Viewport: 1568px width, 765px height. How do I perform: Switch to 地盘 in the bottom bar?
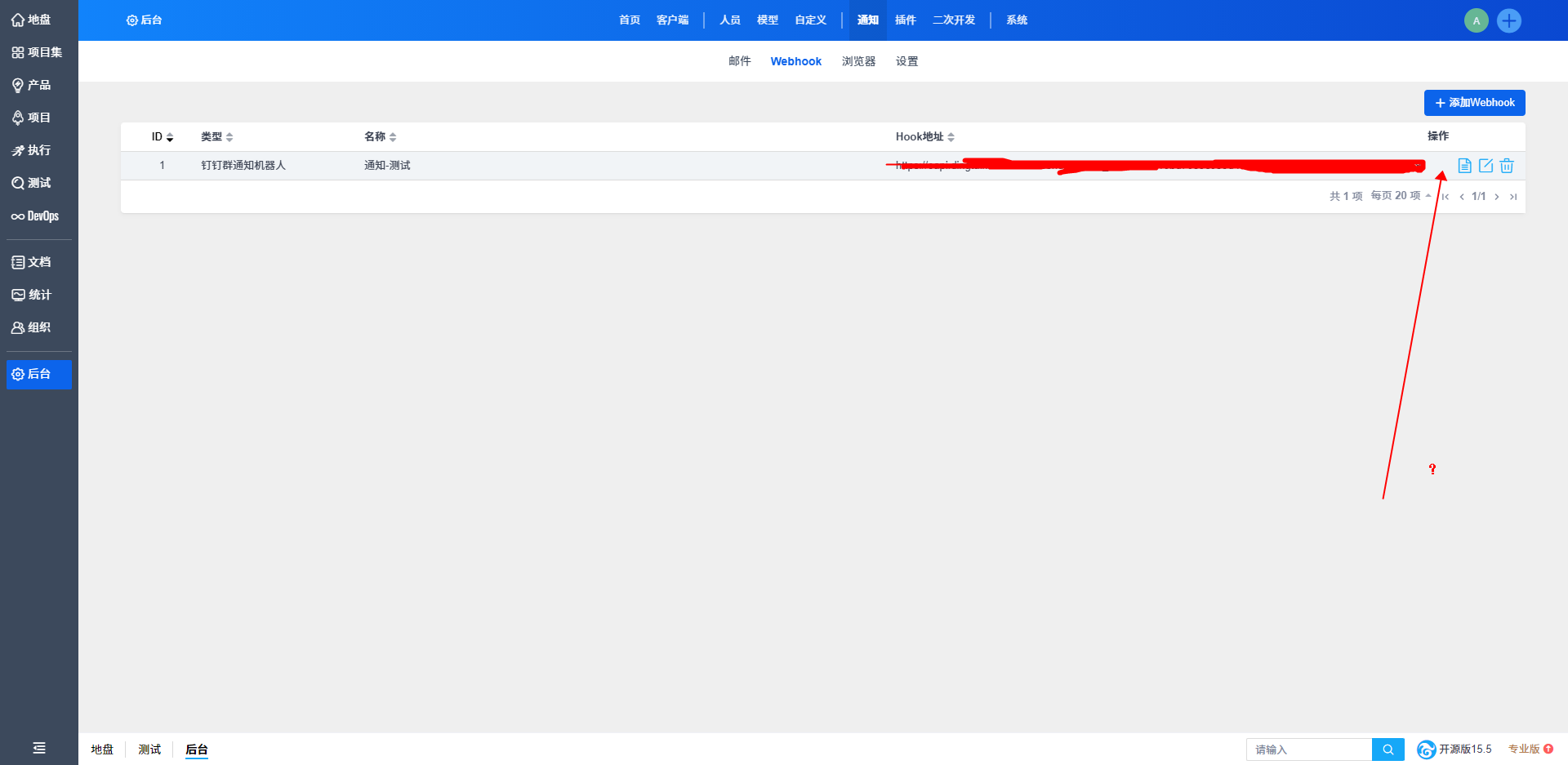102,749
